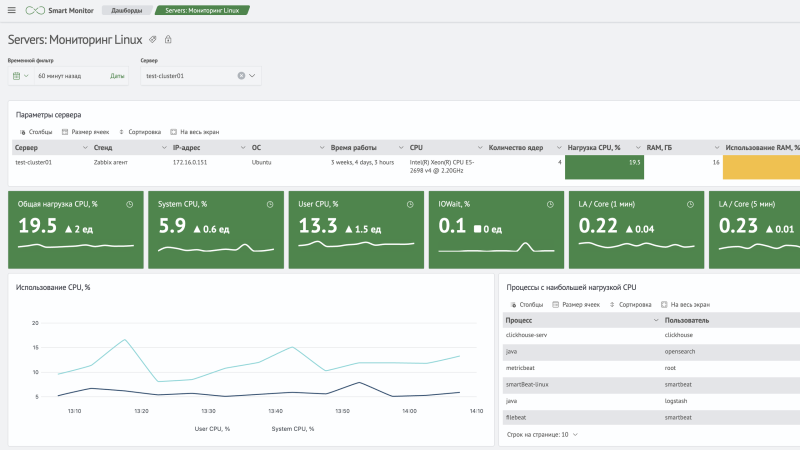Click clock icon on User CPU card
Viewport: 800px width, 450px height.
(x=410, y=204)
